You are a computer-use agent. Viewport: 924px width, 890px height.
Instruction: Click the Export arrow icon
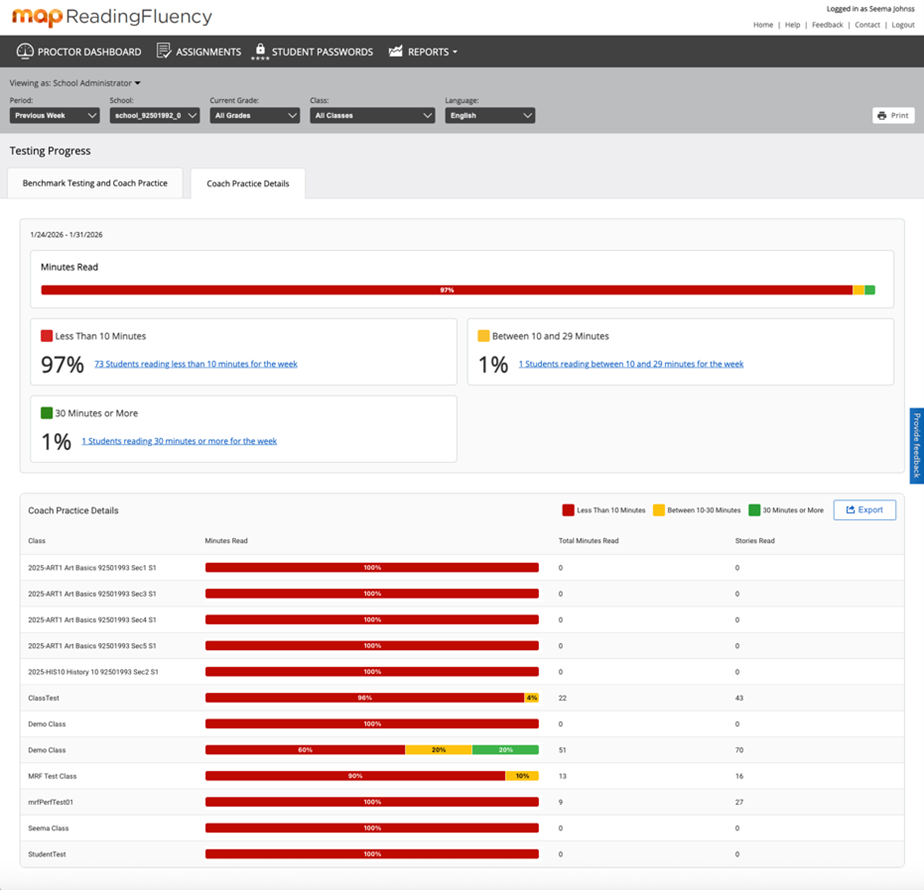[x=850, y=510]
